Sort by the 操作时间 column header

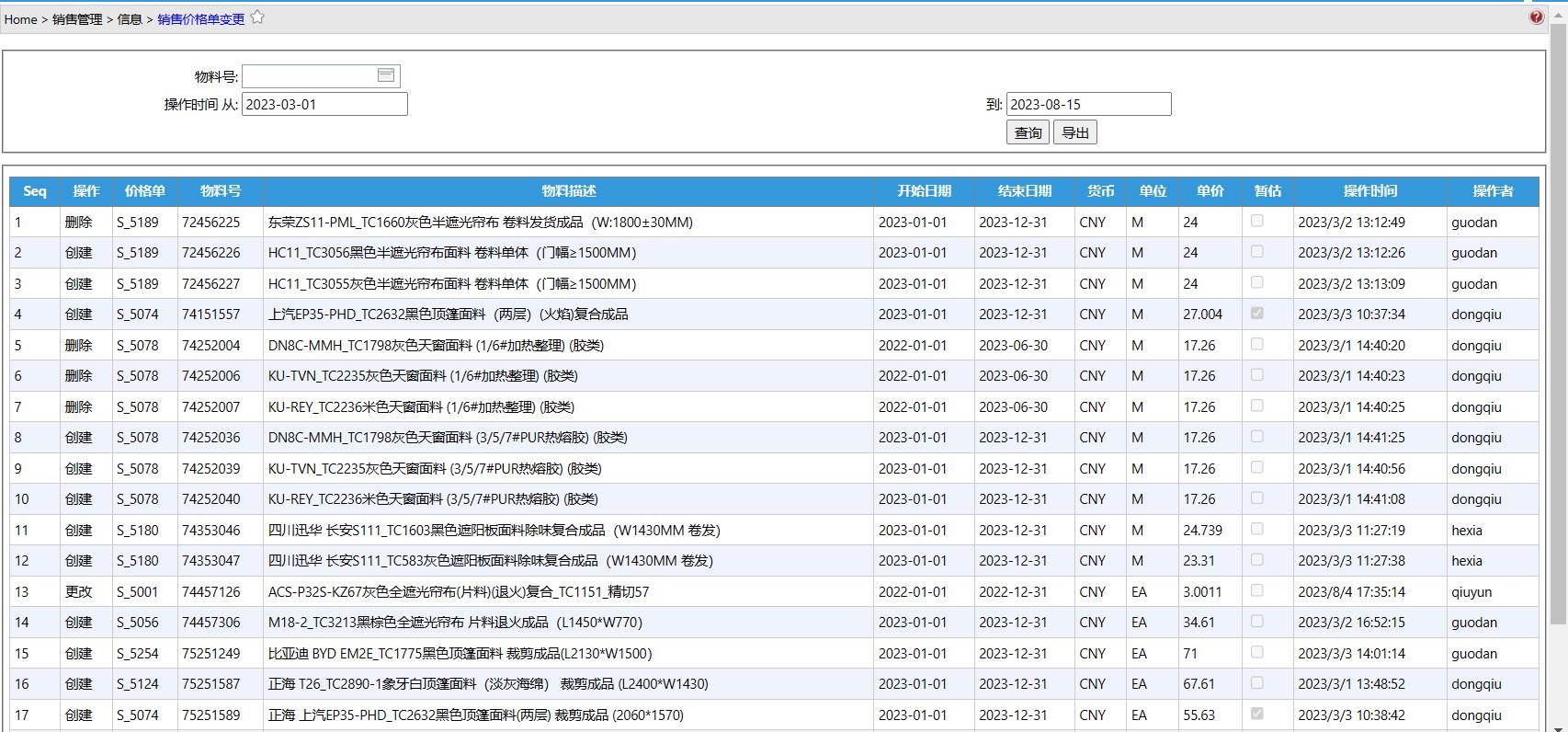(1369, 191)
